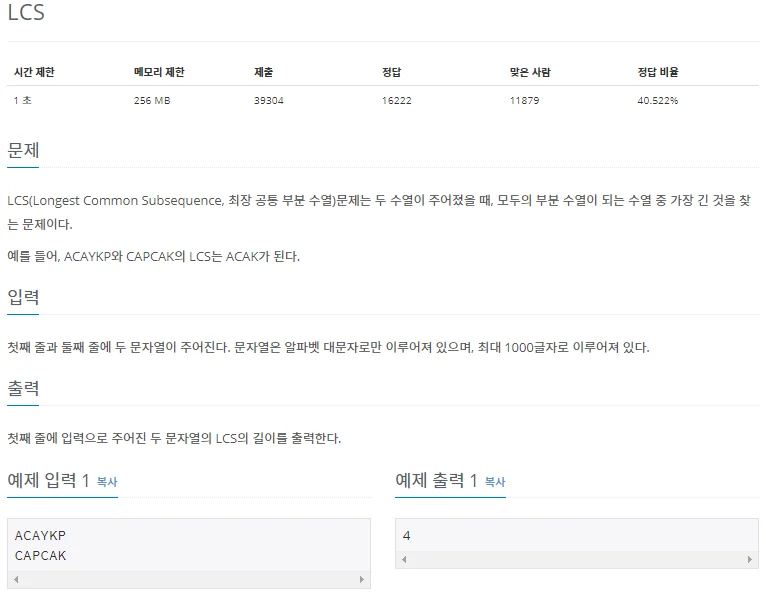Click horizontal scrollbar track of sample input
Screen dimensions: 766x594
click(x=189, y=579)
